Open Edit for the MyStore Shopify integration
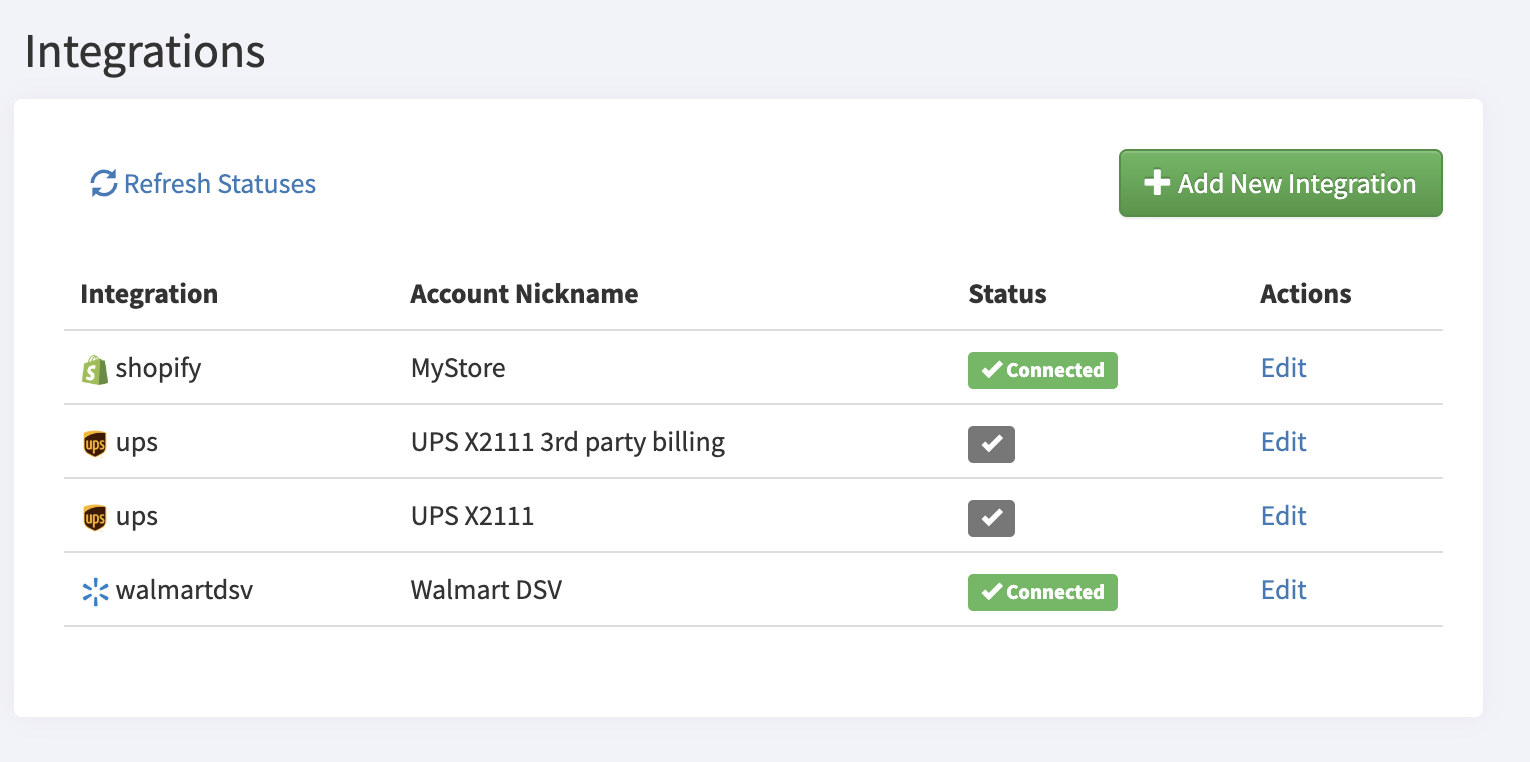 [1283, 368]
